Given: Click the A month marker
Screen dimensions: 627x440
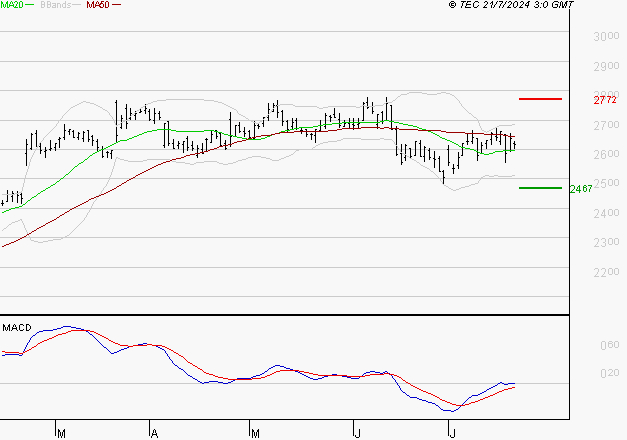Looking at the screenshot, I should click(x=154, y=433).
